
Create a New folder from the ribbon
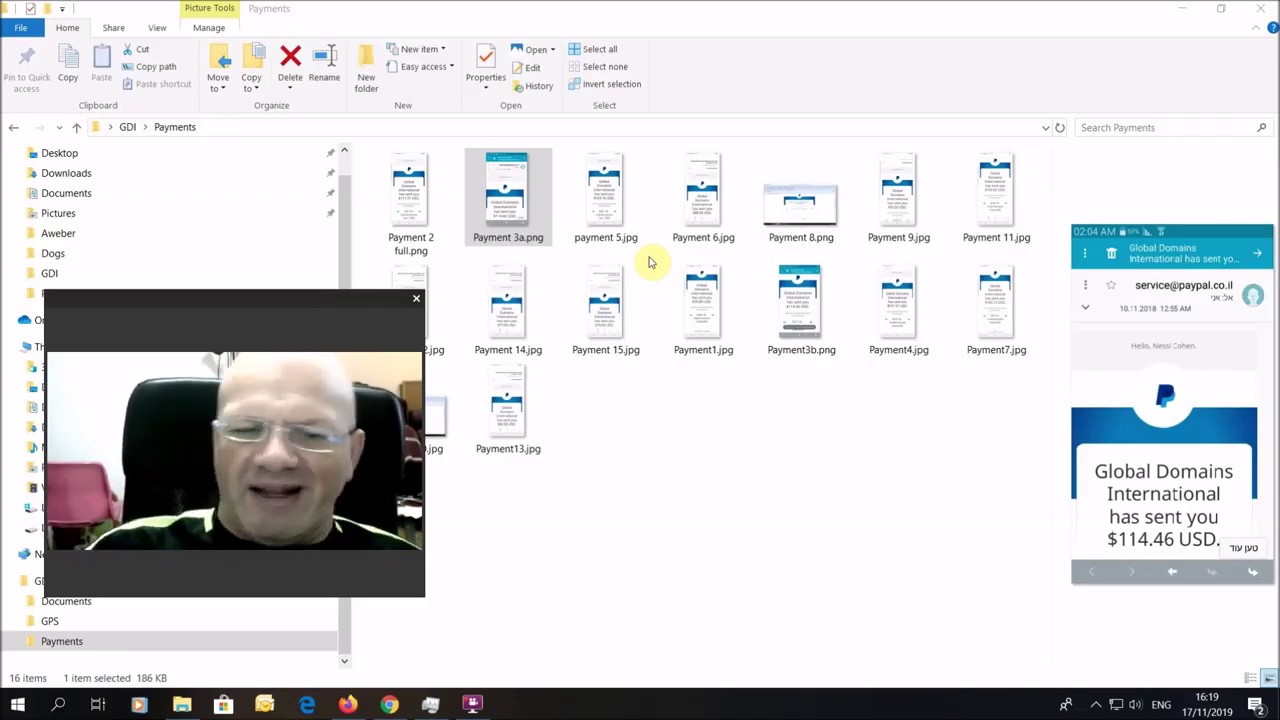tap(366, 69)
